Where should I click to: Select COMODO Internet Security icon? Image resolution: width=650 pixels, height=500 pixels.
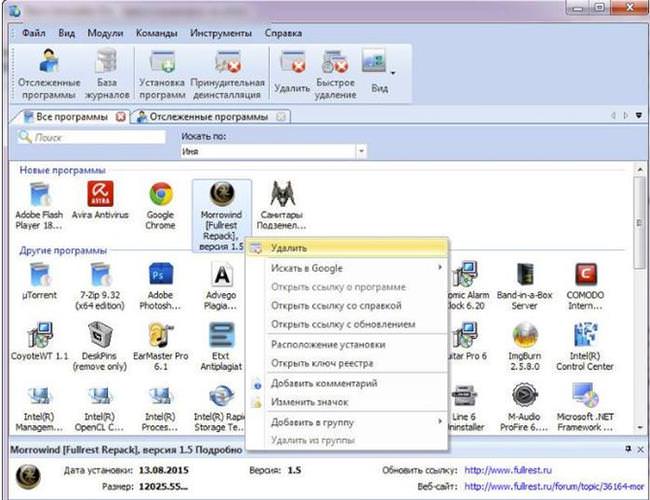pos(585,286)
